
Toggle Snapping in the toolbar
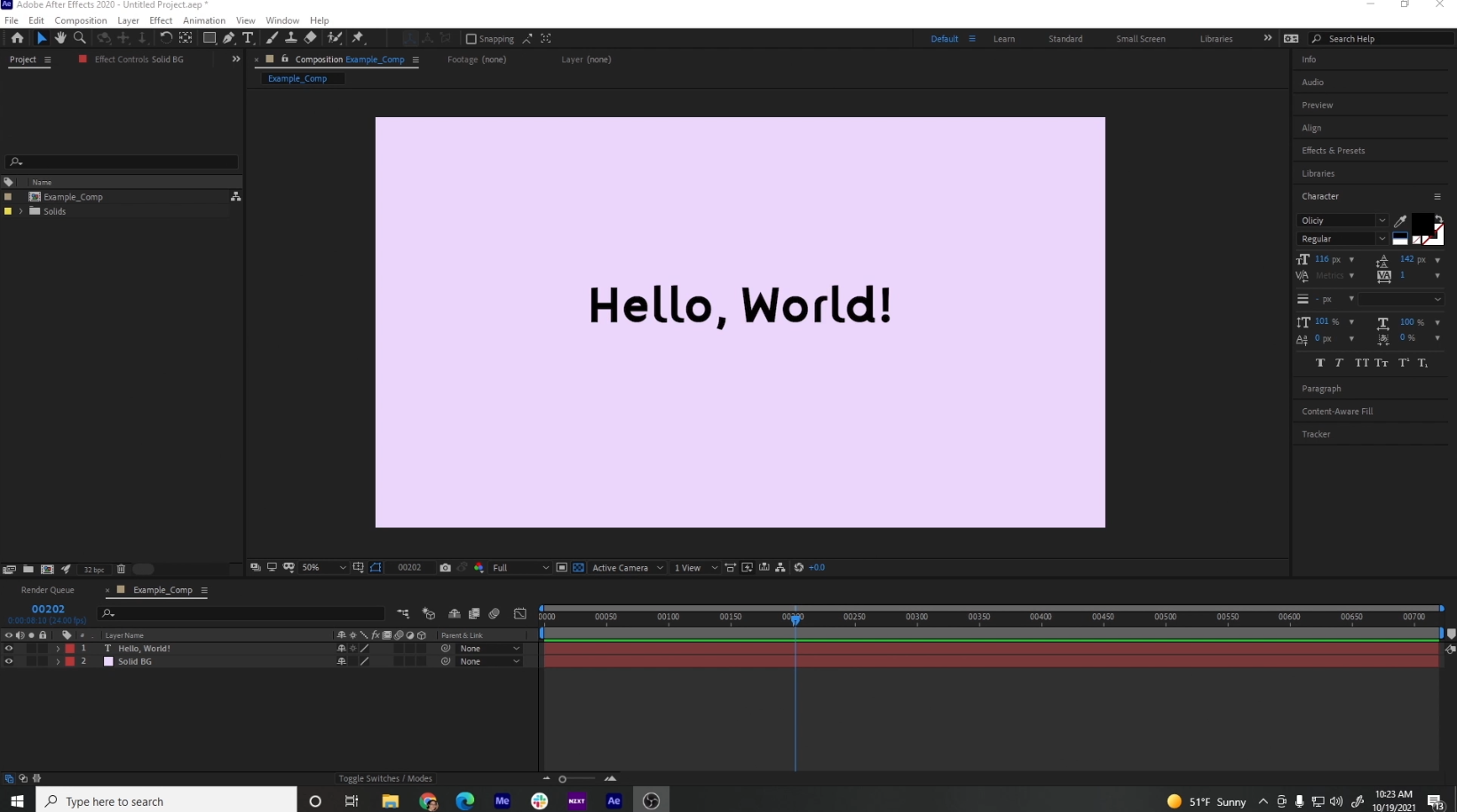(471, 39)
